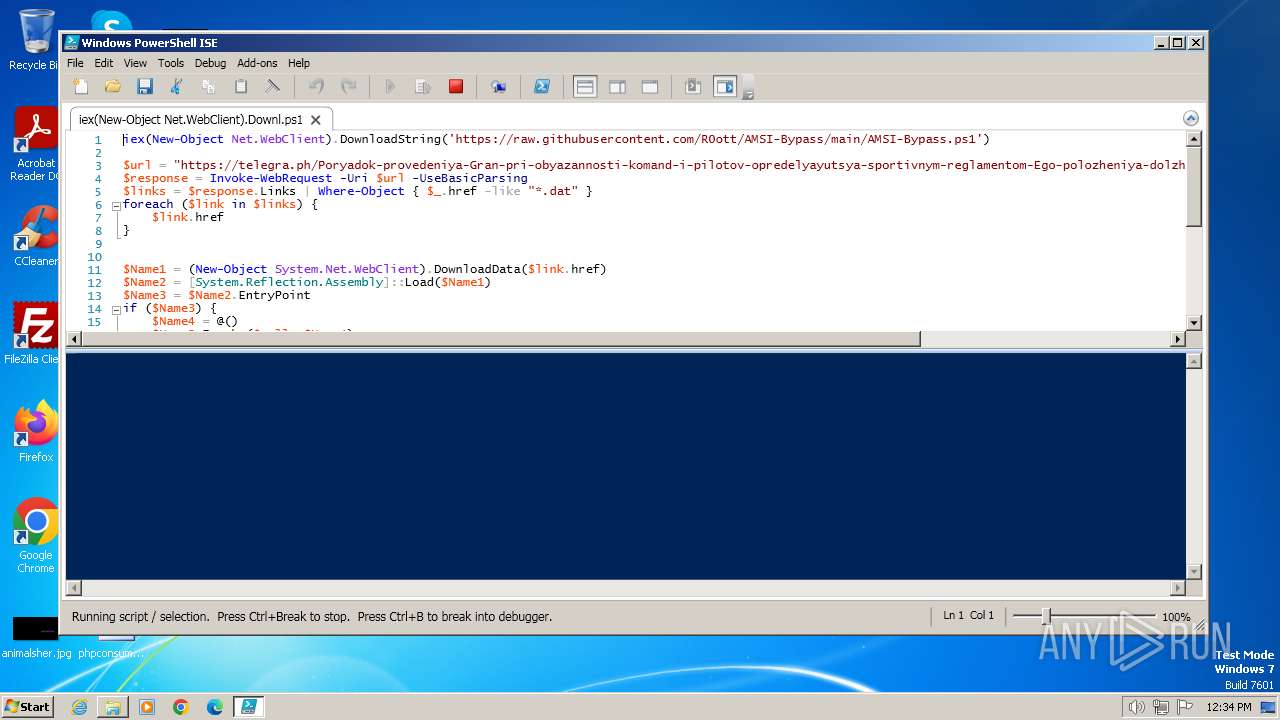Place cursor on line 1 iex command
Viewport: 1280px width, 720px height.
[556, 139]
